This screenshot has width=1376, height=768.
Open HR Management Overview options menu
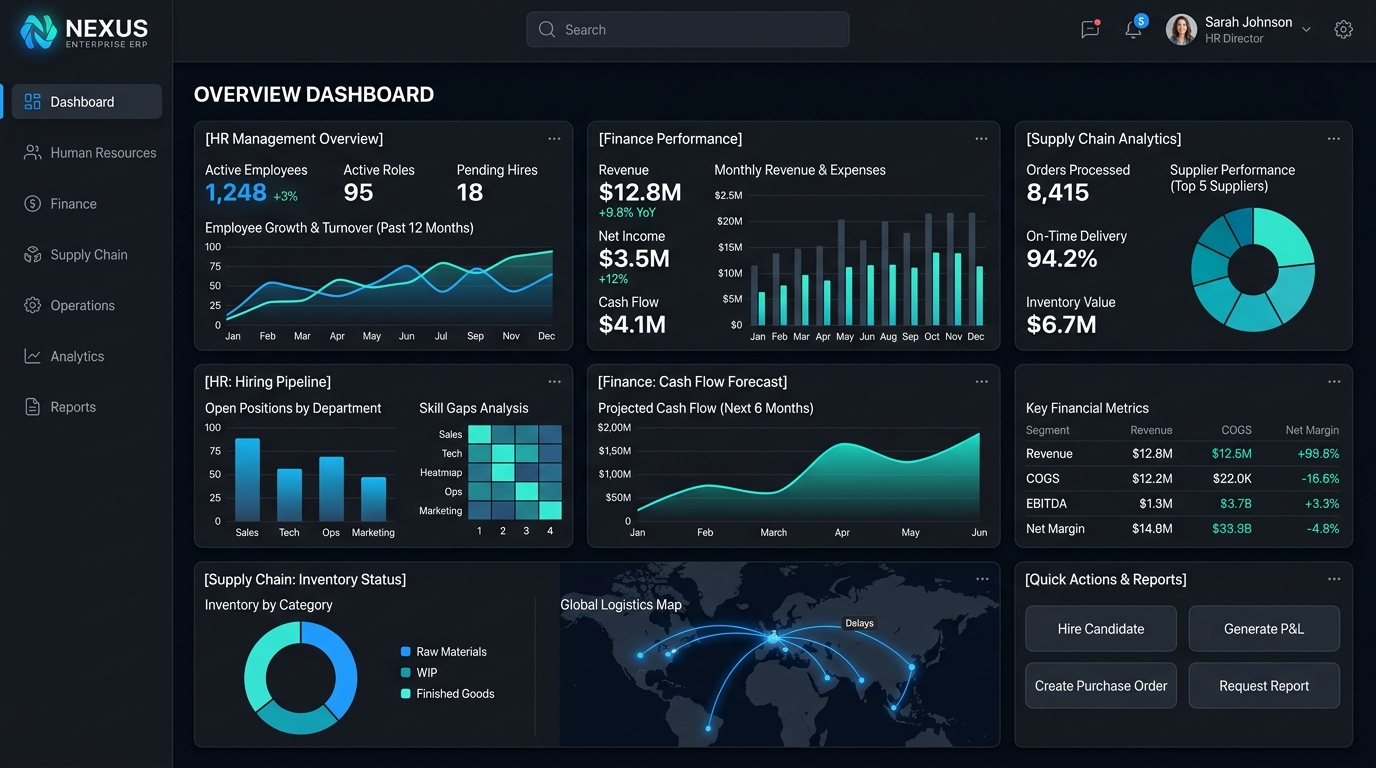[x=554, y=139]
